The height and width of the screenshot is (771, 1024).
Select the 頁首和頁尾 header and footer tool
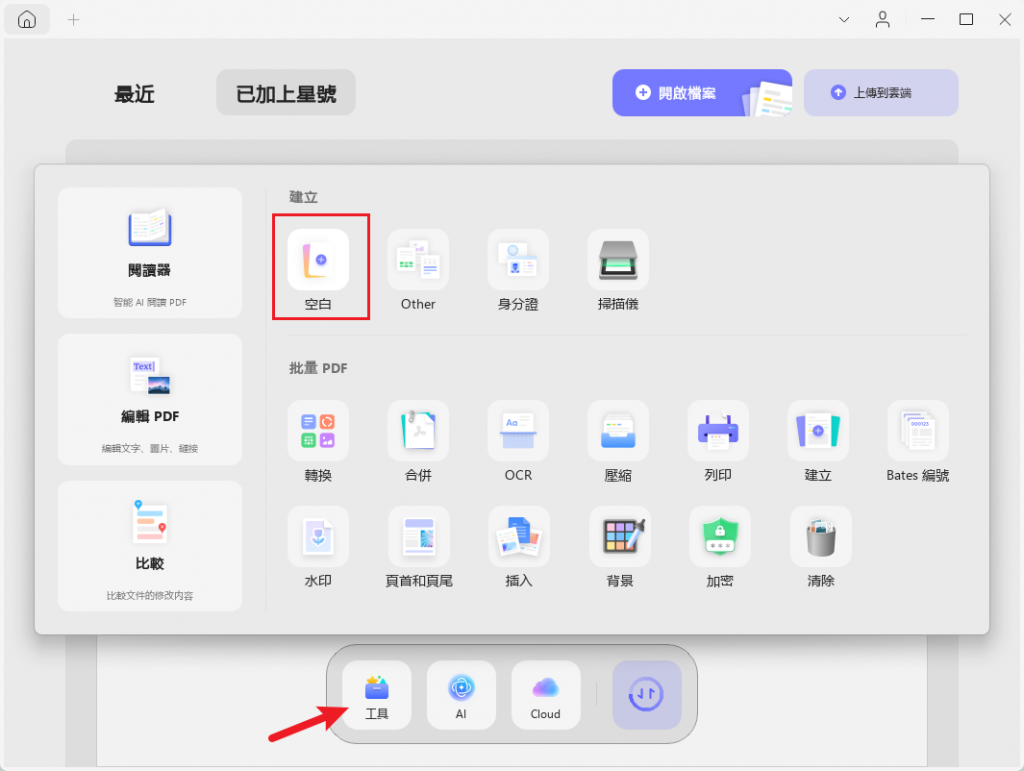point(418,537)
